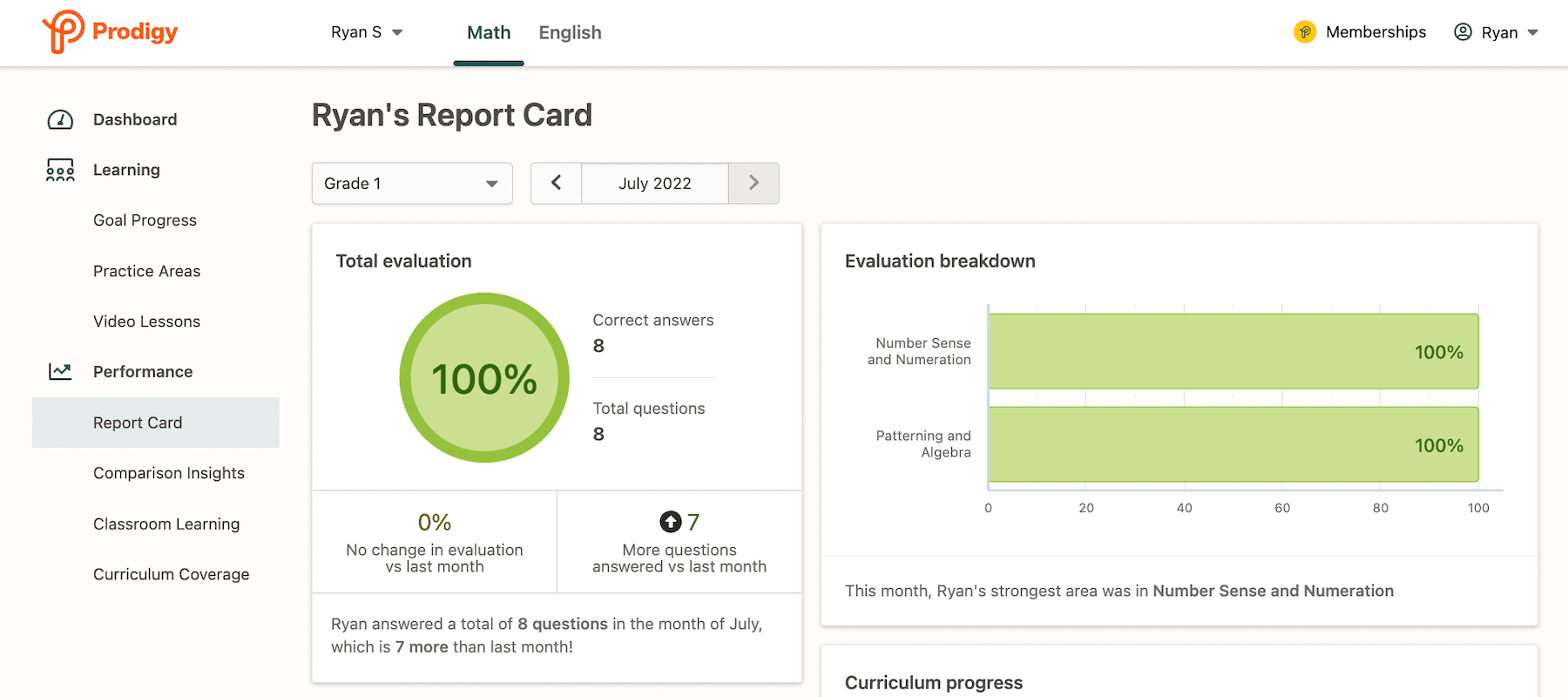The image size is (1568, 697).
Task: Open the Curriculum Coverage section
Action: coord(171,573)
